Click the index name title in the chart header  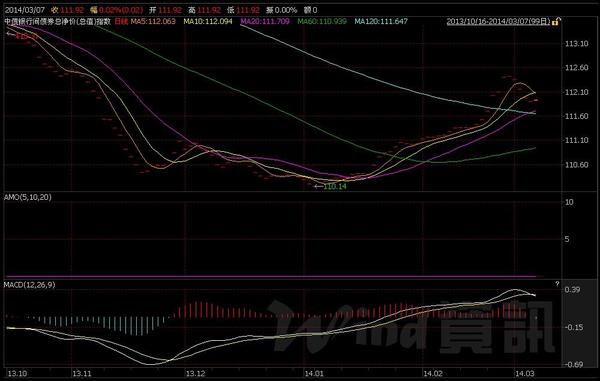pyautogui.click(x=57, y=21)
